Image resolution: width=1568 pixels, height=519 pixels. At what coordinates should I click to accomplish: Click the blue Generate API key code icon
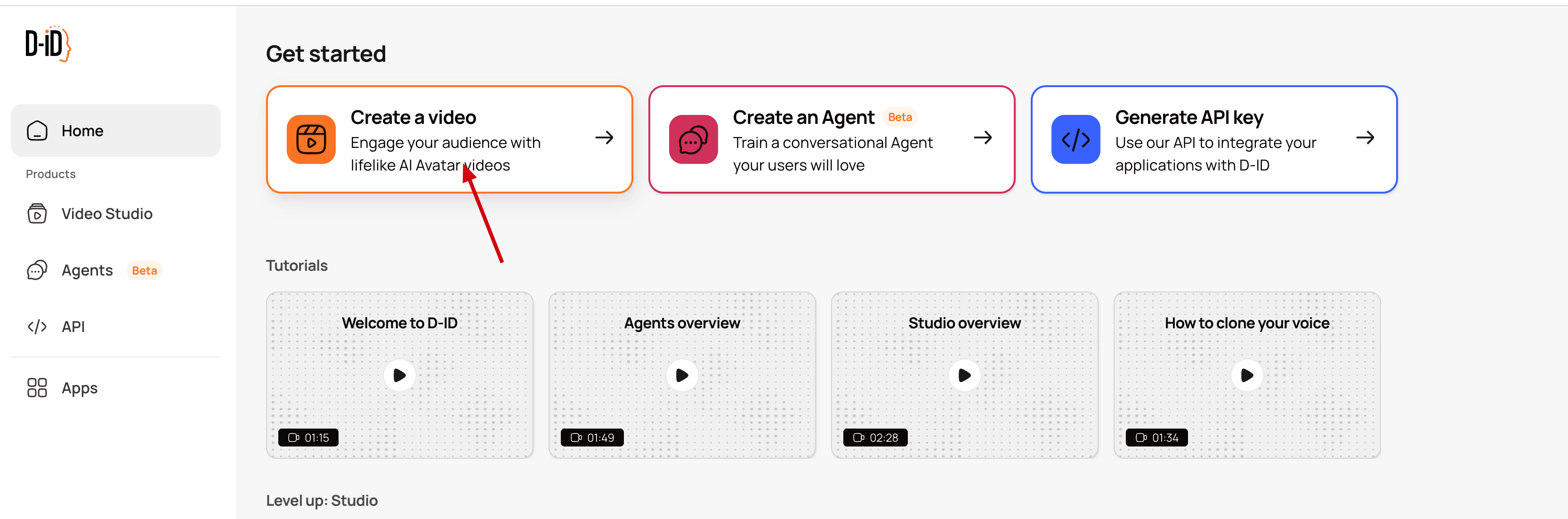tap(1075, 139)
